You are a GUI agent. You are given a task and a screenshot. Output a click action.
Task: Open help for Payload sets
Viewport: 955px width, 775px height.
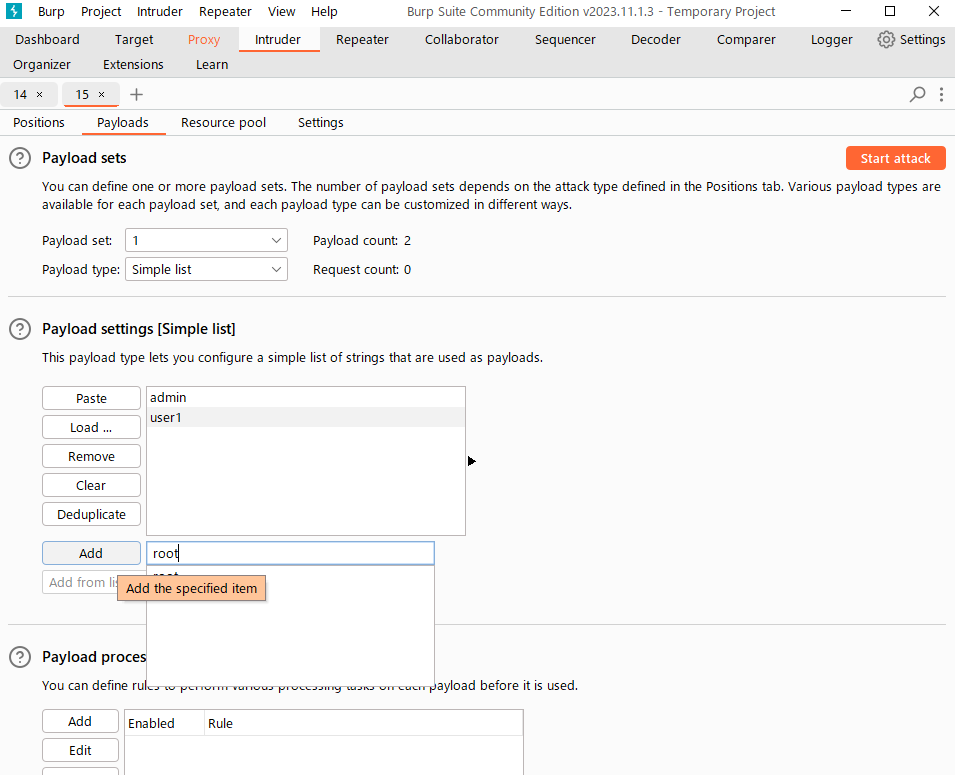(x=20, y=158)
